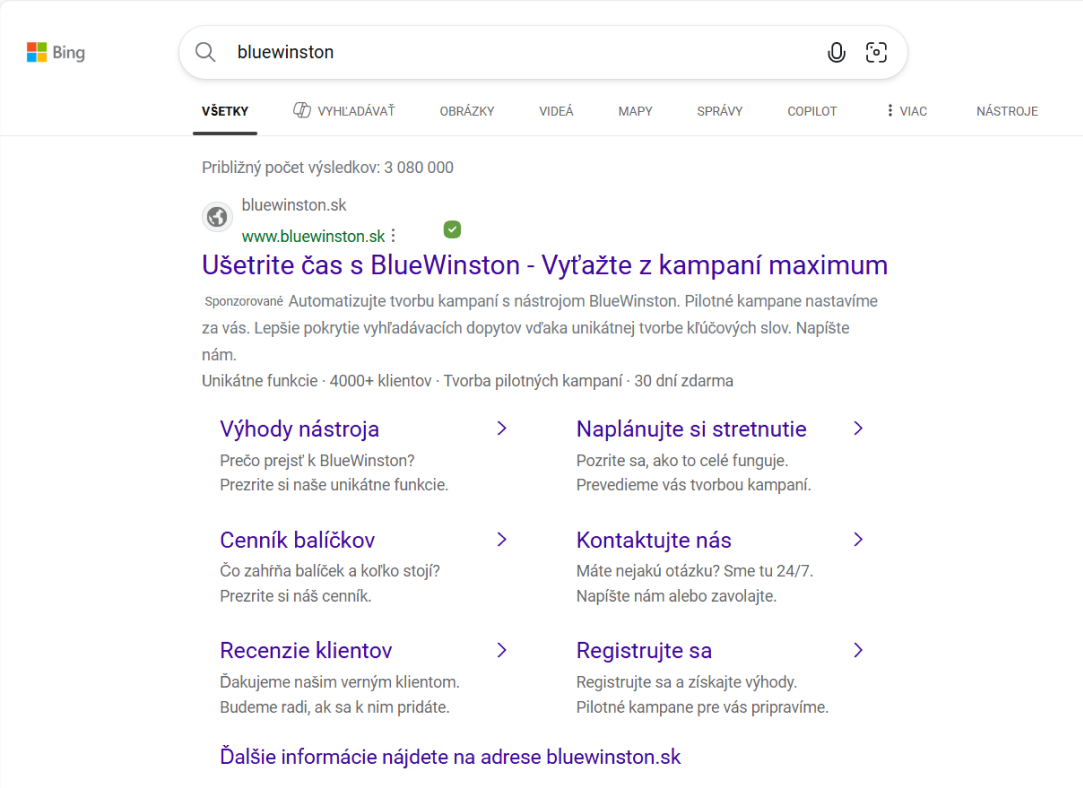Click the green verified shield badge

(x=452, y=231)
